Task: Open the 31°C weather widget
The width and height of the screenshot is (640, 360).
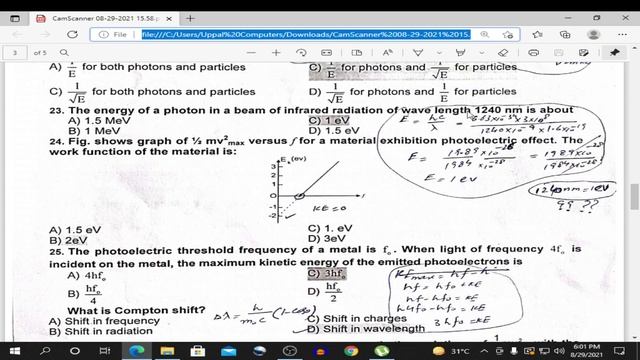Action: point(452,351)
